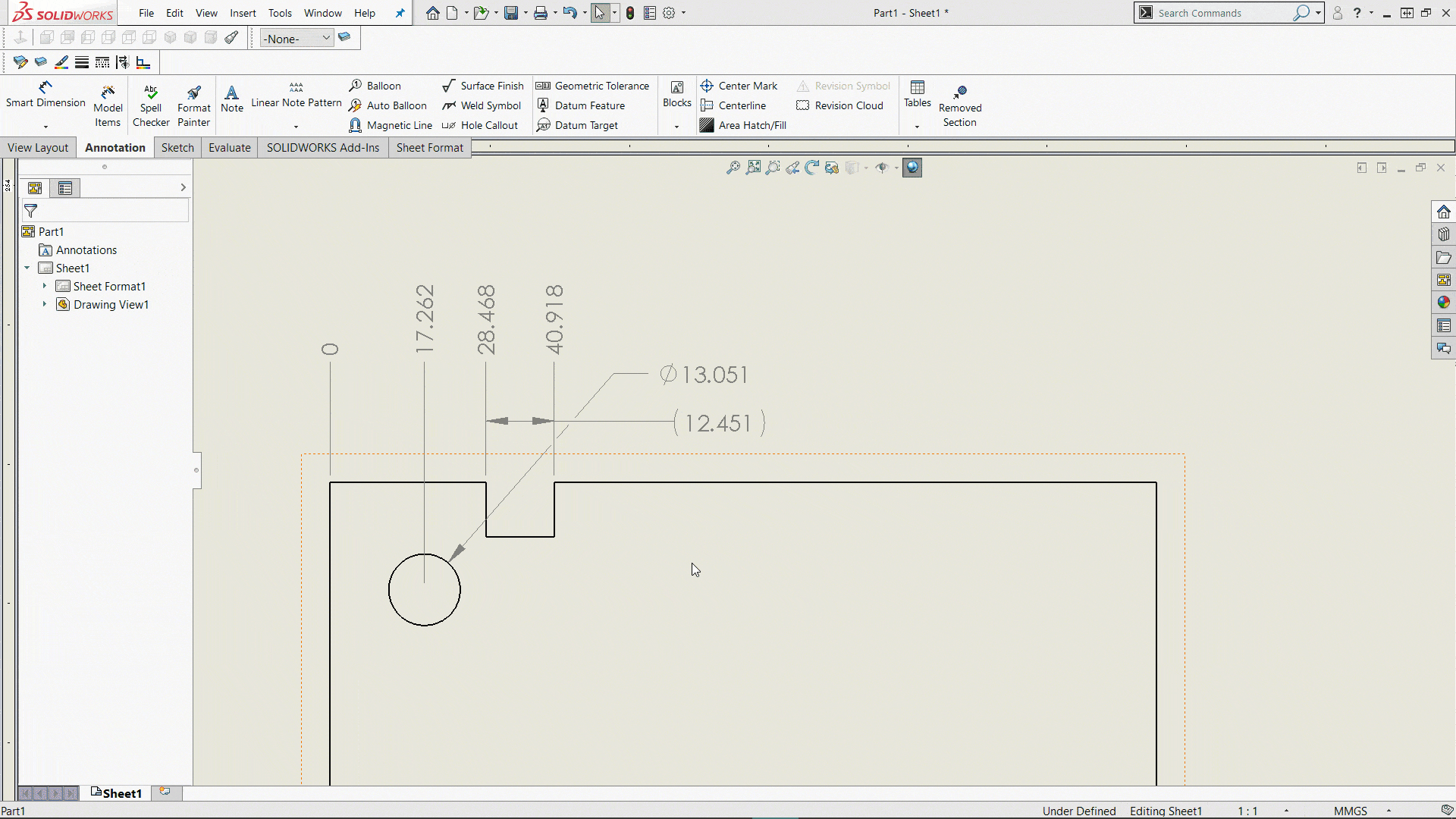The image size is (1456, 819).
Task: Open the Tables dropdown arrow
Action: coord(917,127)
